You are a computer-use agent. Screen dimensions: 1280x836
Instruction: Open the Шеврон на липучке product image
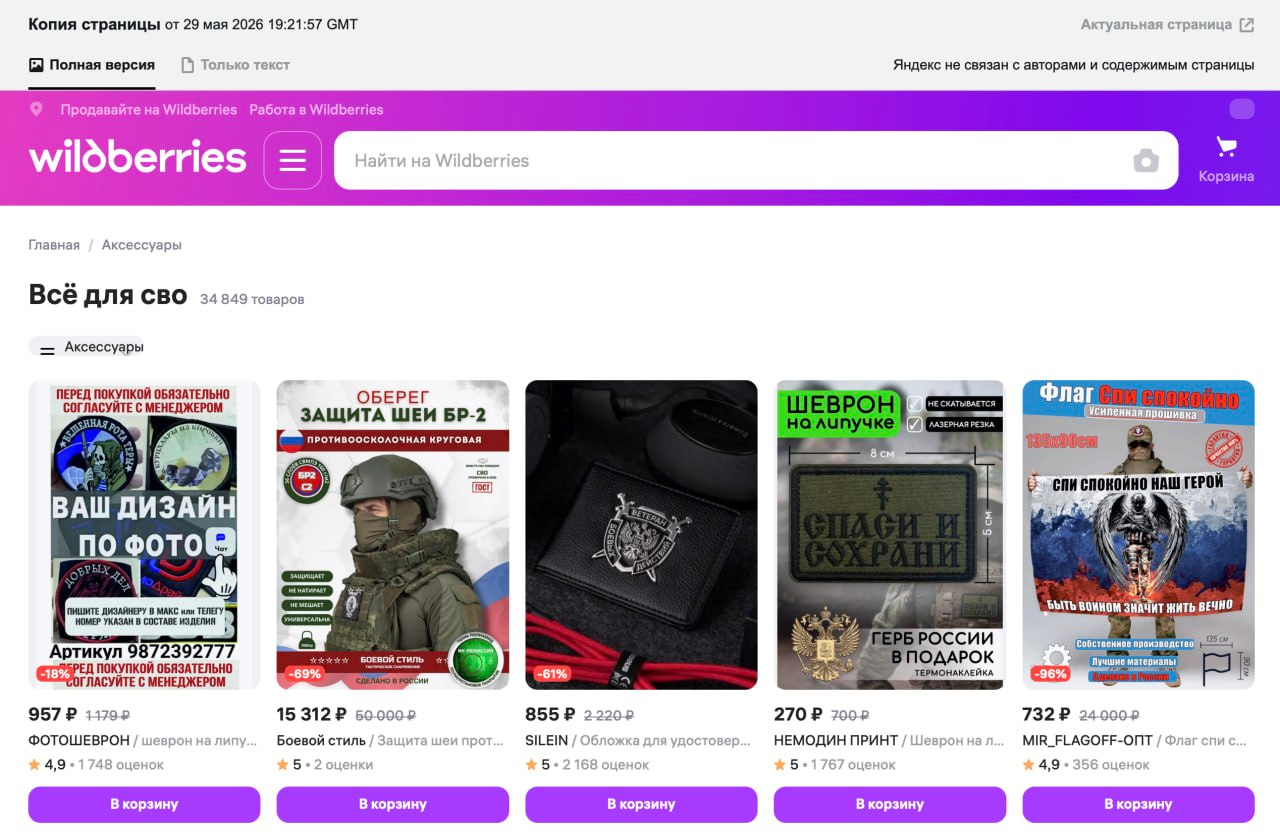pos(890,535)
